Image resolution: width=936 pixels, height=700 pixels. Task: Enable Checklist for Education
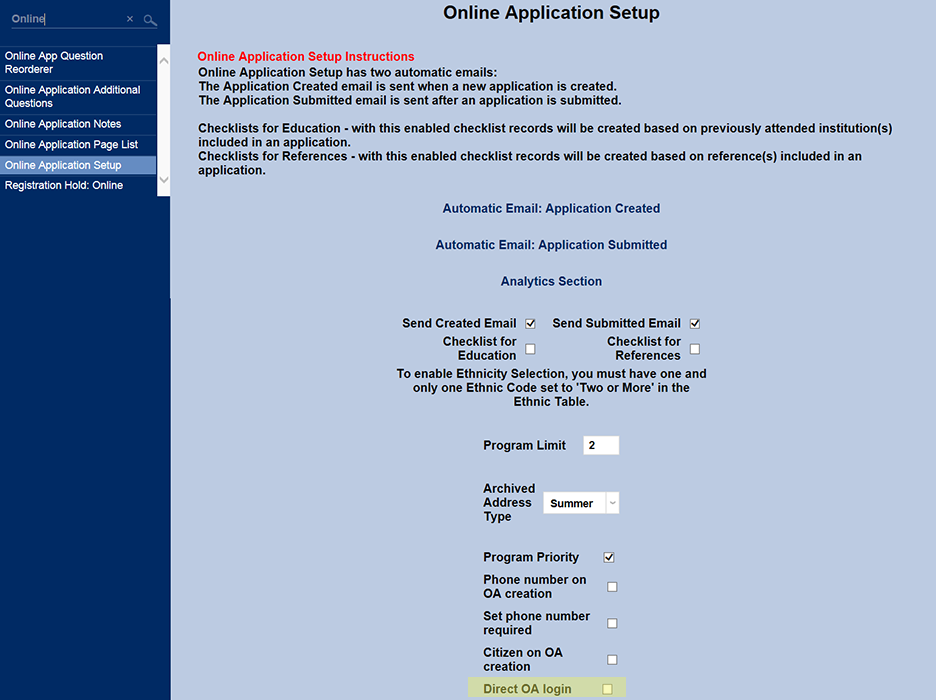530,348
